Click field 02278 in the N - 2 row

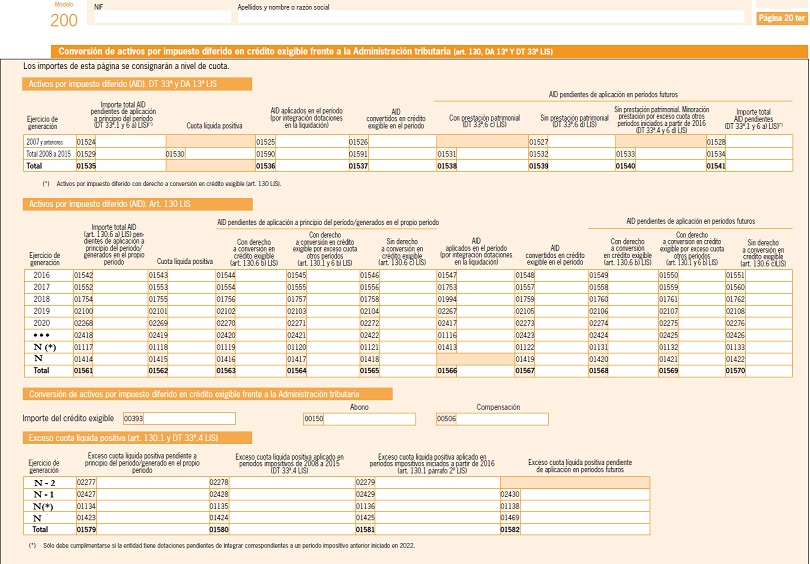pos(292,482)
